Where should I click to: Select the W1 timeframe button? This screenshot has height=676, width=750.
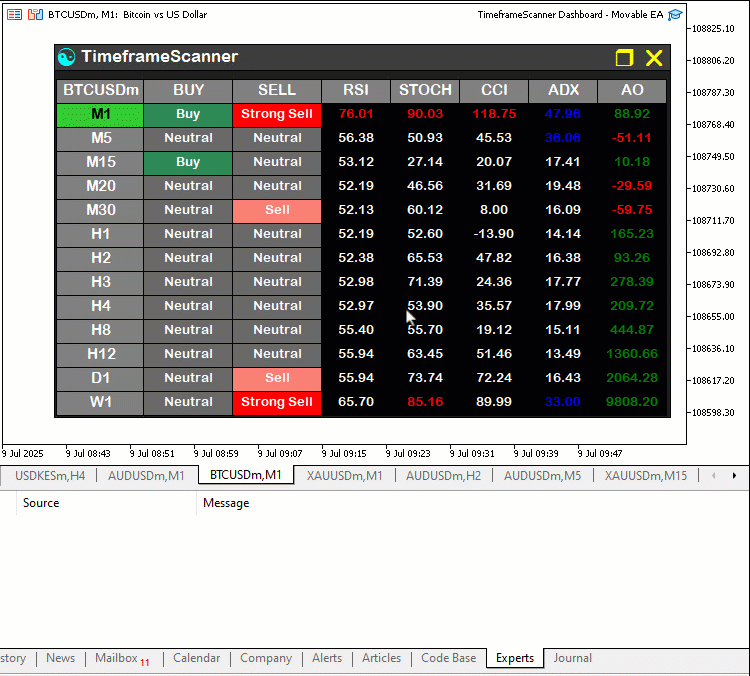(x=100, y=402)
